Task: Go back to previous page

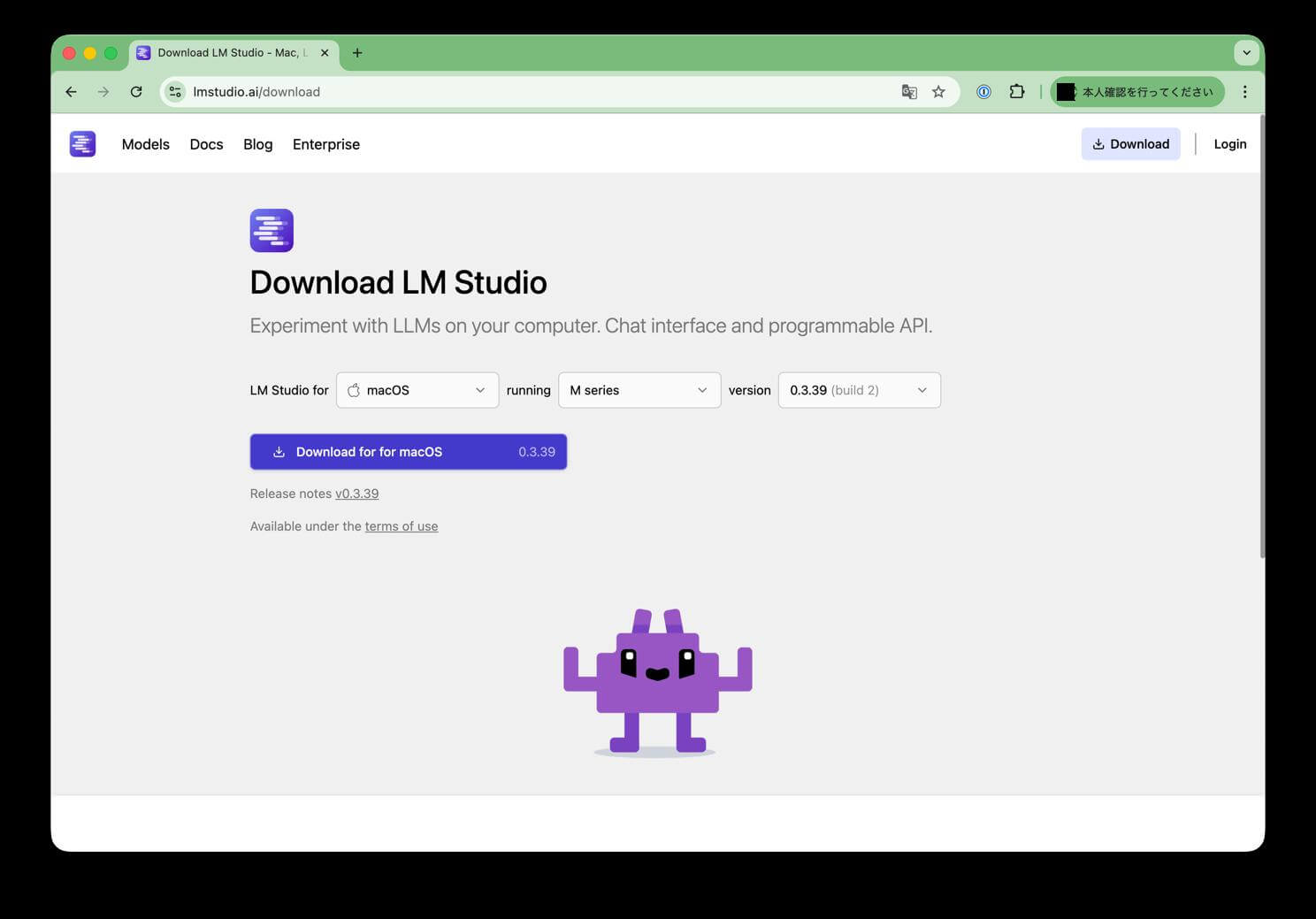Action: pyautogui.click(x=72, y=92)
